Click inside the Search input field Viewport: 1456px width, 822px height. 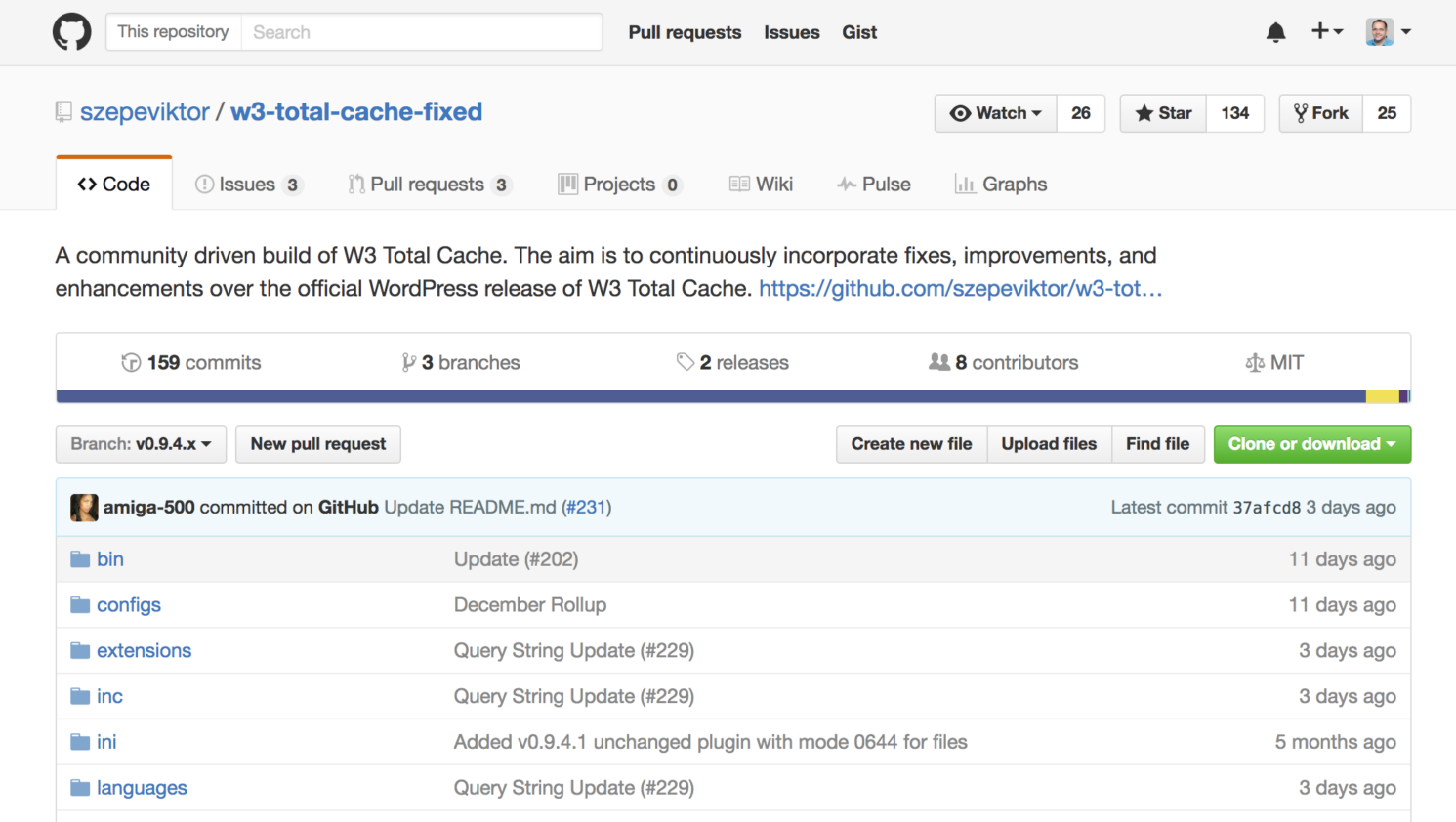coord(420,32)
